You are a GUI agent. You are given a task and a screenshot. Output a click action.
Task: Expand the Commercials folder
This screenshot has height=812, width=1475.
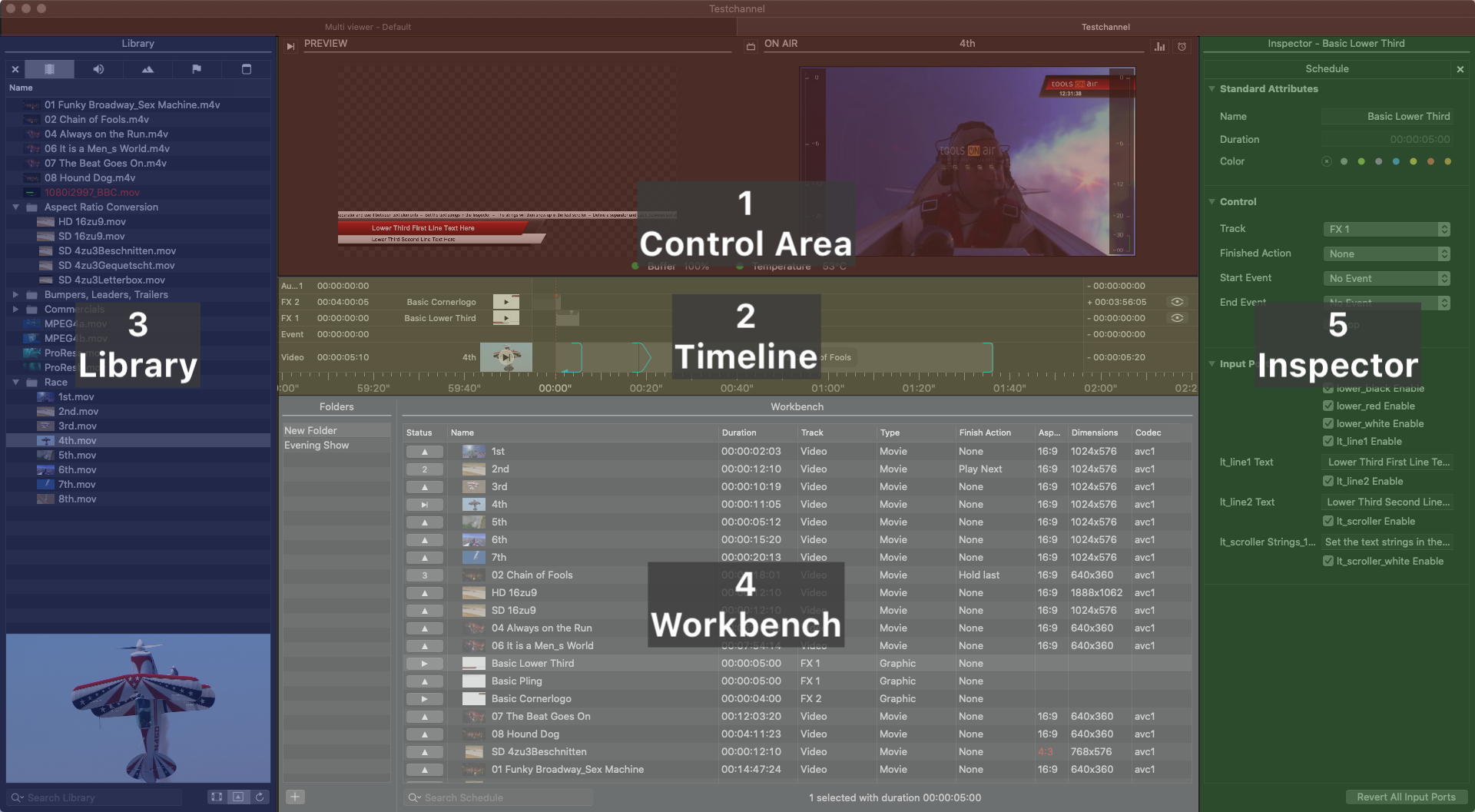click(x=15, y=310)
